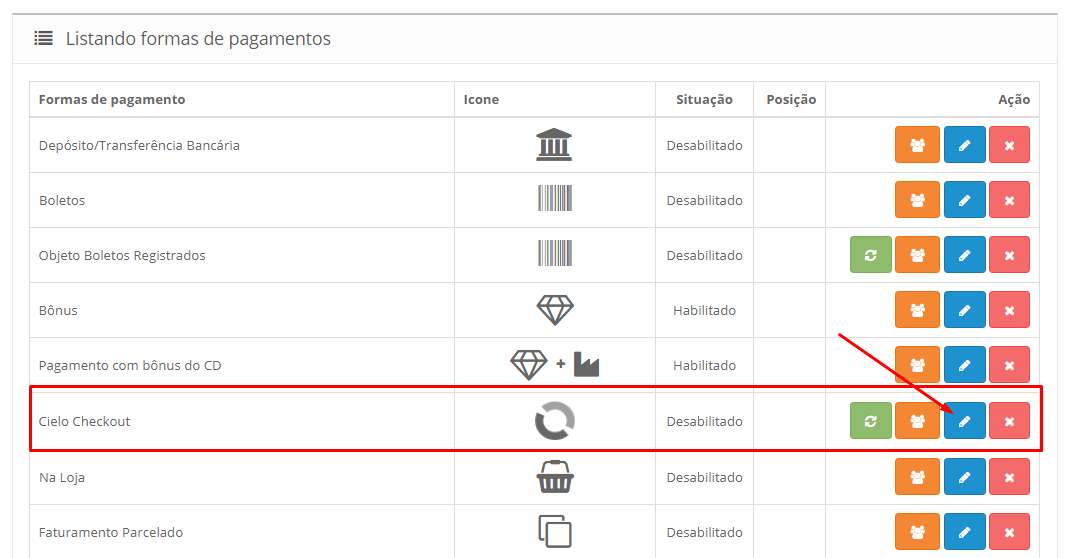Screen dimensions: 1075x558
Task: Click the Cielo Checkout circular logo icon
Action: [x=555, y=421]
